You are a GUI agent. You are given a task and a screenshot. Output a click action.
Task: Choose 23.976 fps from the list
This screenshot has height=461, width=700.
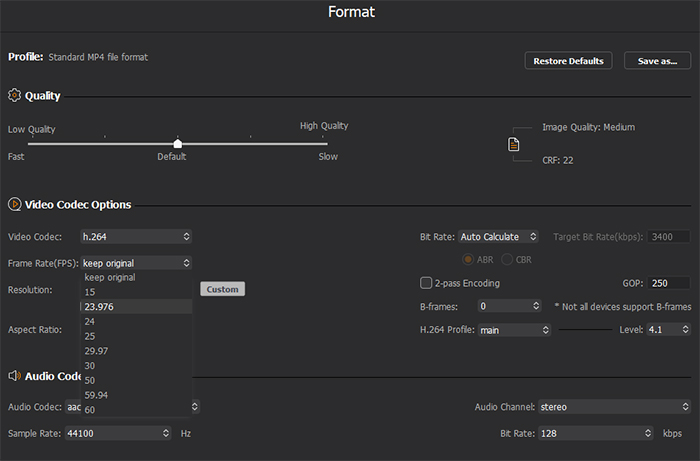click(x=136, y=307)
